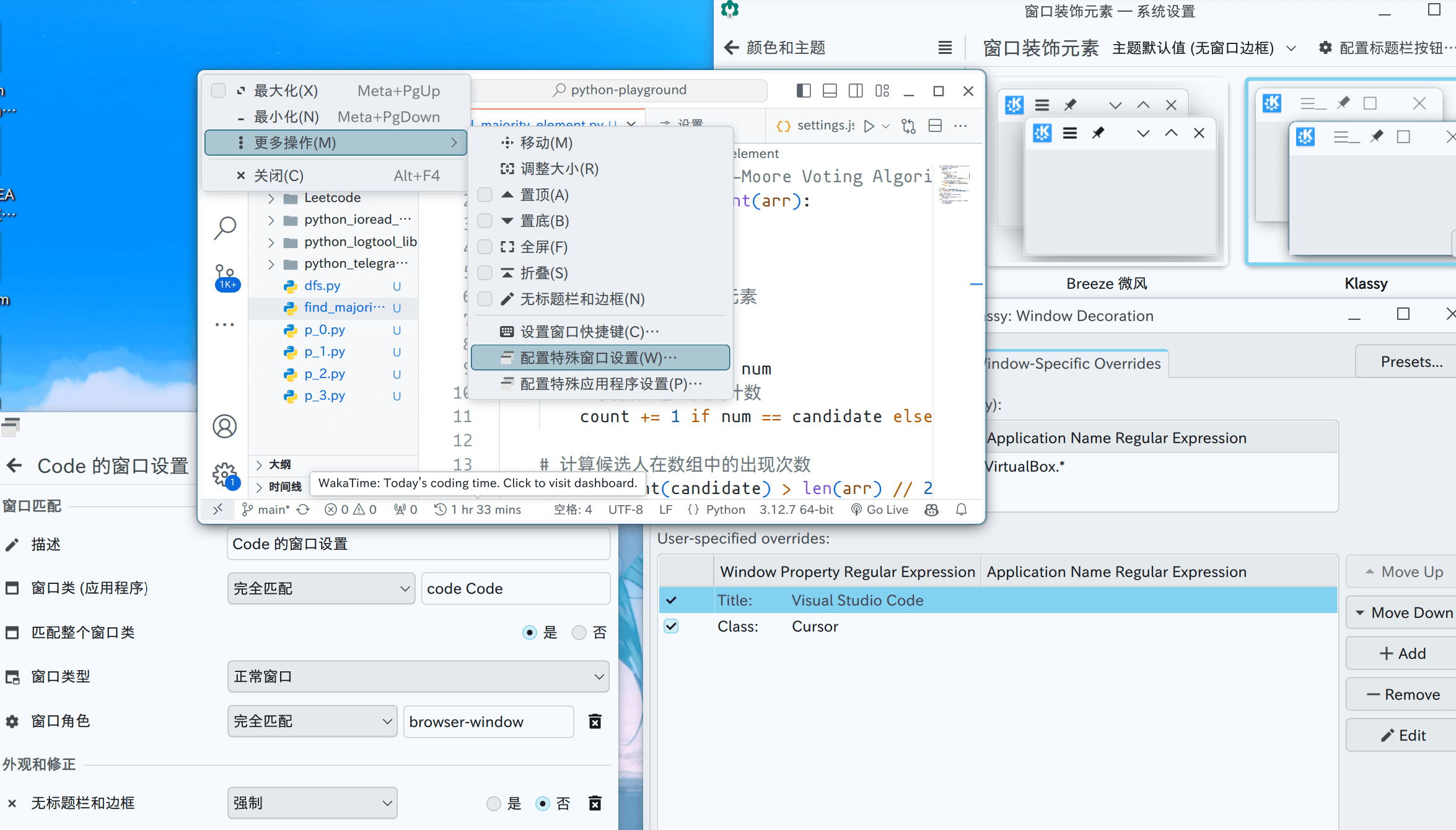
Task: Click the Accounts icon in activity bar
Action: click(x=225, y=426)
